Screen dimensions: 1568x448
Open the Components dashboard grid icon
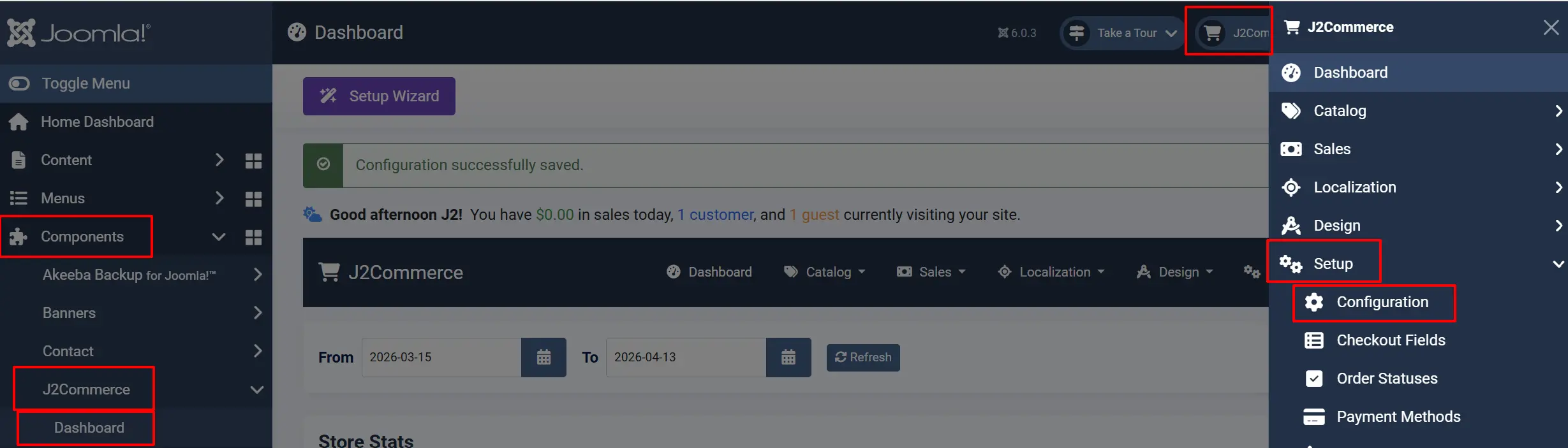coord(253,237)
